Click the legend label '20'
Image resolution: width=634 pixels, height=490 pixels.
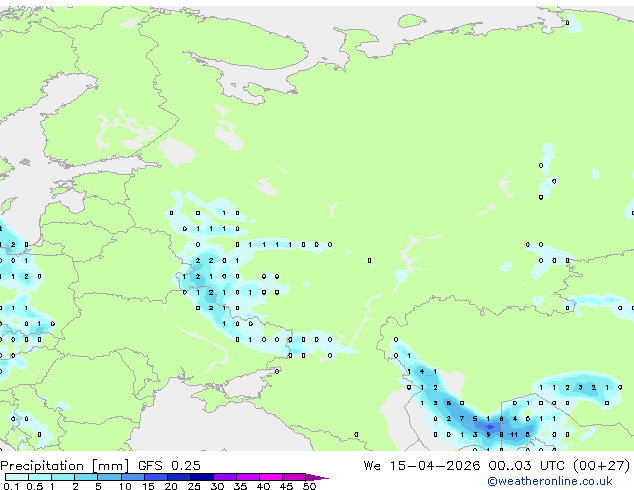[171, 486]
